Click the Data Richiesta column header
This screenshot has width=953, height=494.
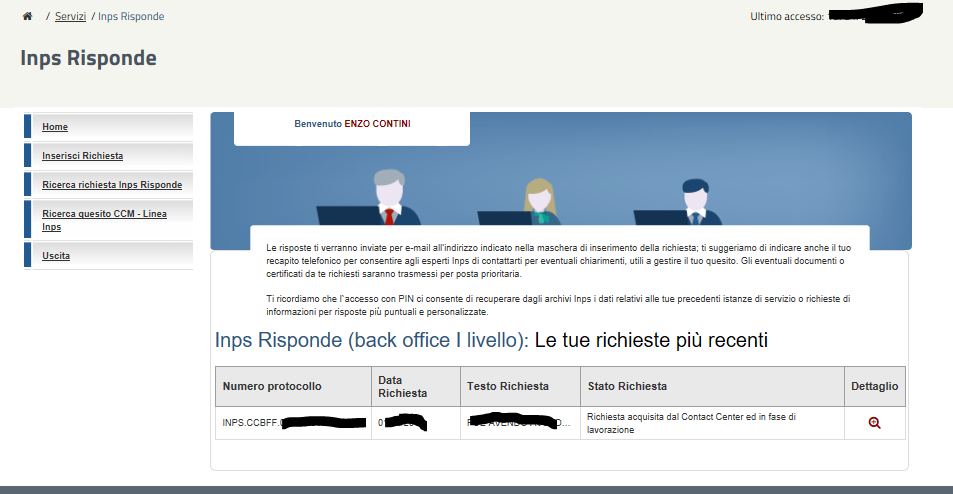[403, 386]
